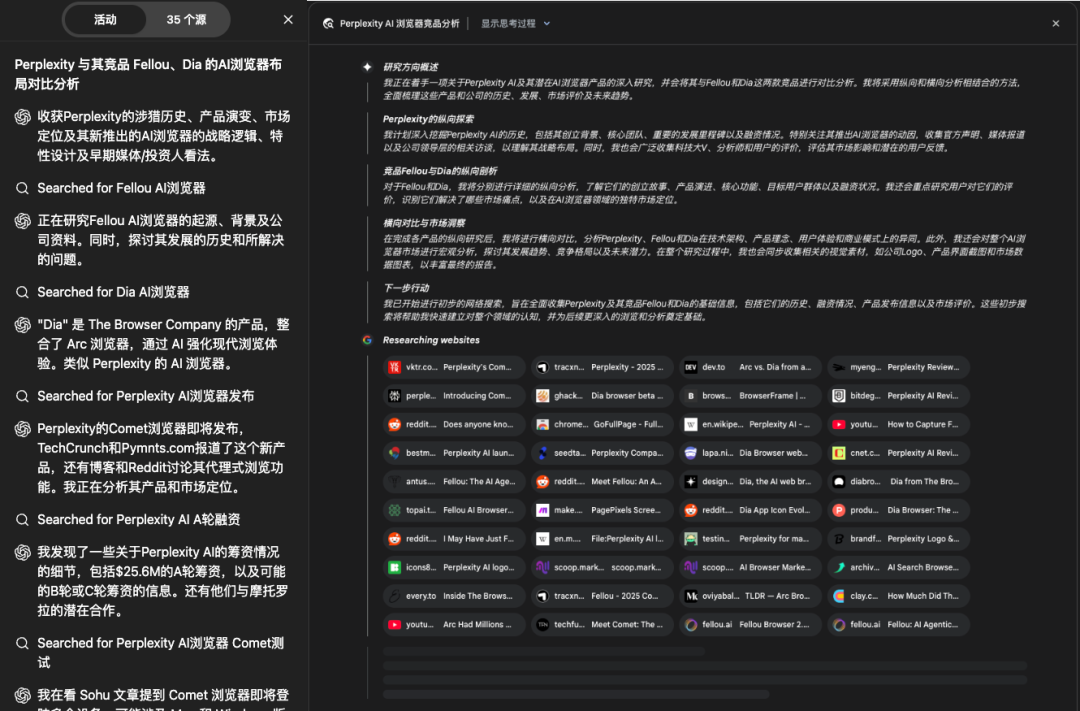Open the 显示思考过程 dropdown
Image resolution: width=1080 pixels, height=711 pixels.
click(x=513, y=22)
